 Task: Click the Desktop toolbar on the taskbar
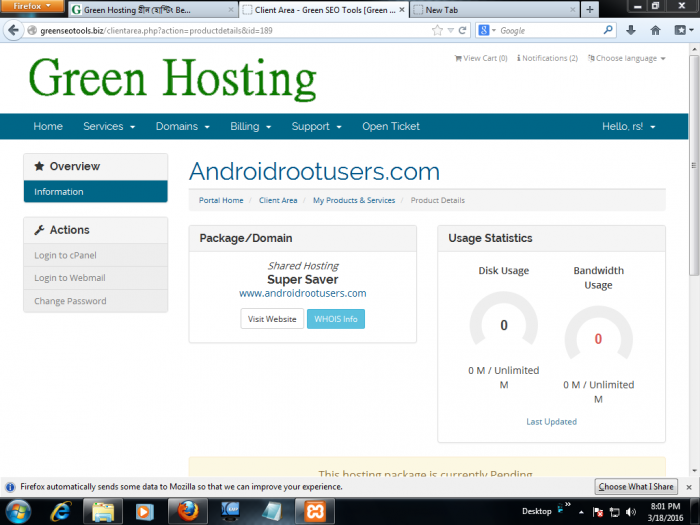pos(537,511)
